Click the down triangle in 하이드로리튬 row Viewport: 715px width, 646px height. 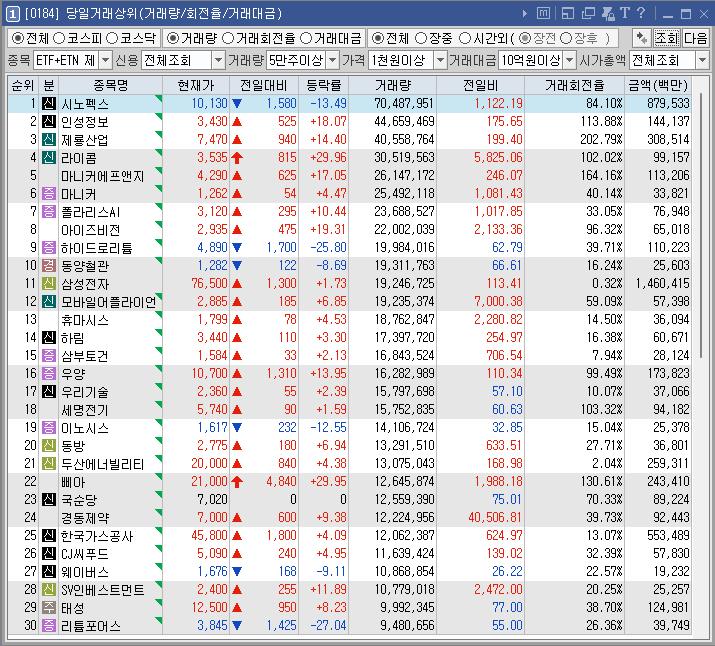point(237,248)
